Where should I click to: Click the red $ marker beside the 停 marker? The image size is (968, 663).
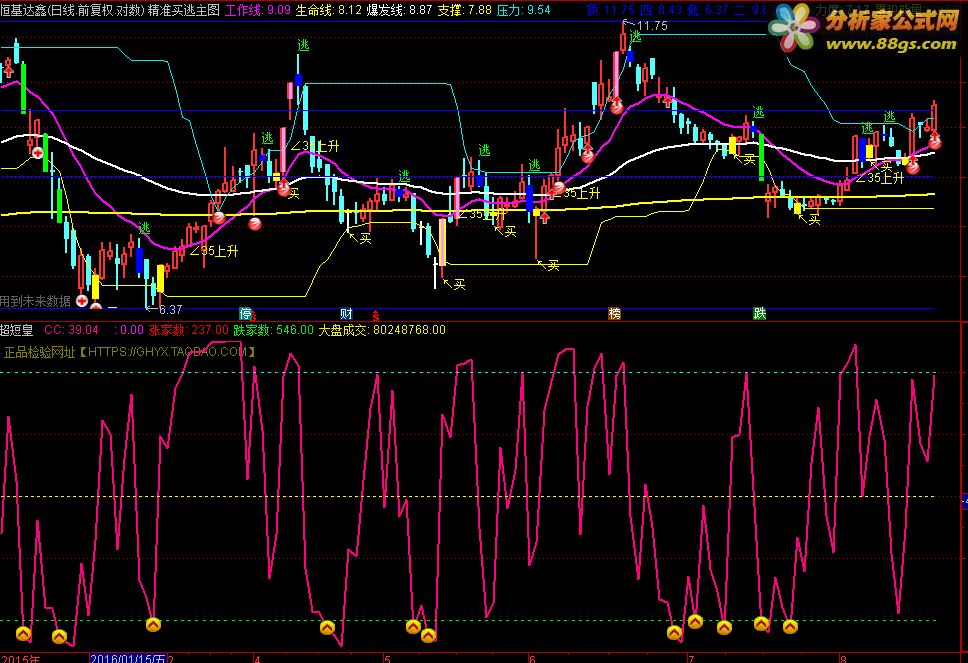tap(254, 316)
